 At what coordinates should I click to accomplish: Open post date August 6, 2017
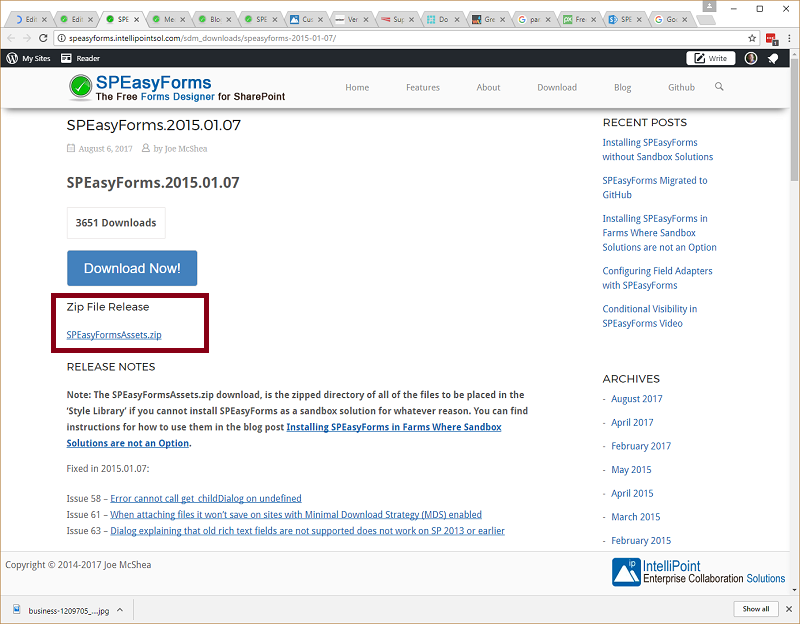pos(105,148)
